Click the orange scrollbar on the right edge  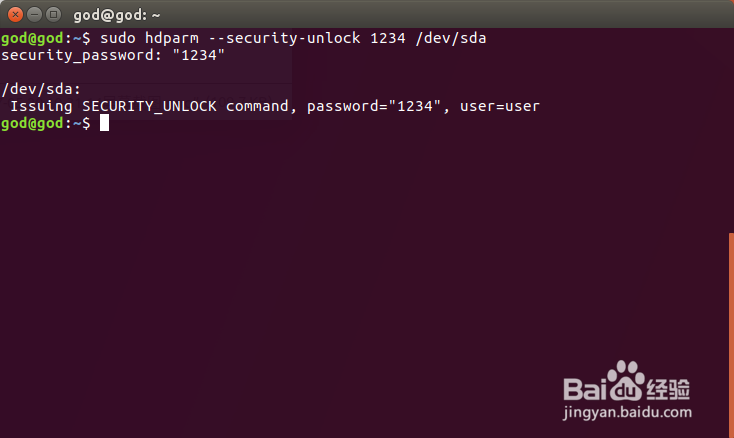pos(731,335)
